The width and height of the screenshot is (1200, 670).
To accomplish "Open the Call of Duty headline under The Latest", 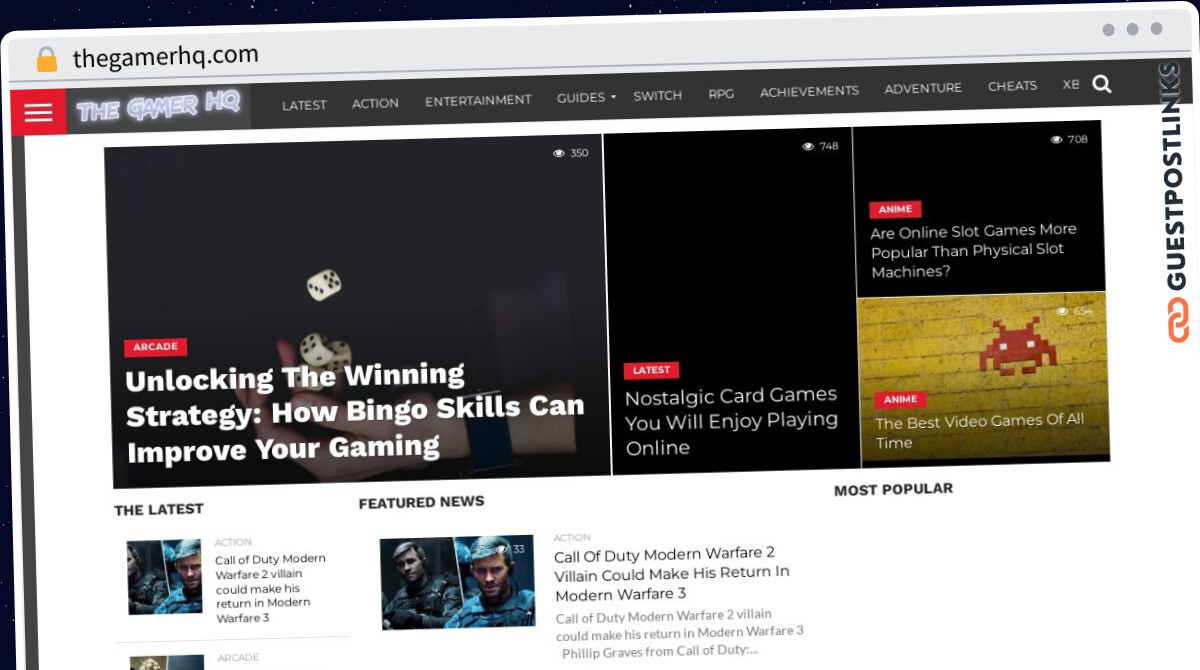I will pyautogui.click(x=270, y=588).
